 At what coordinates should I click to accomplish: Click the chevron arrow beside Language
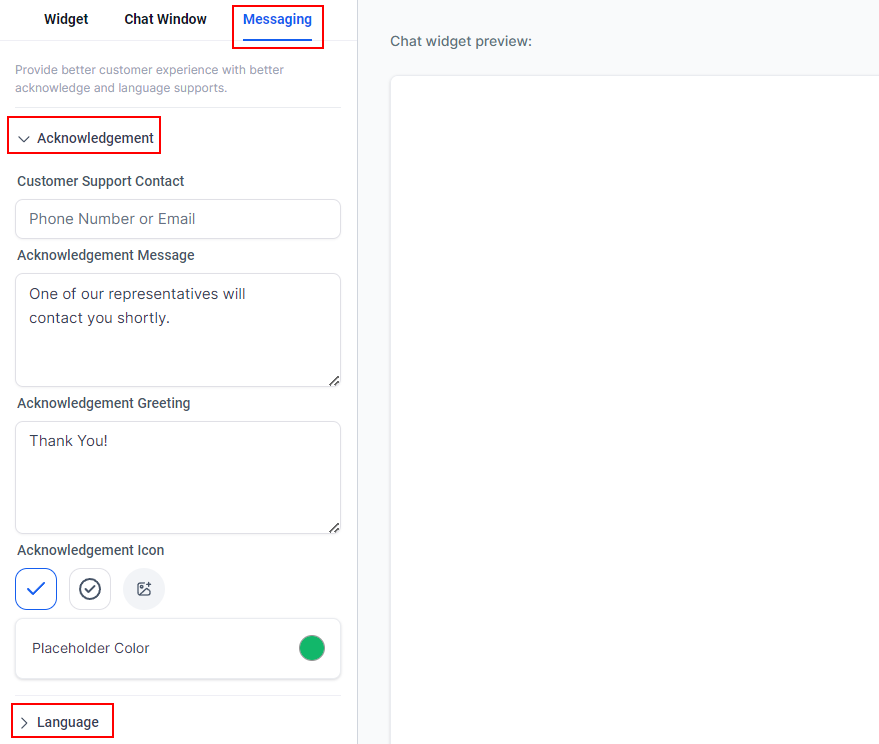click(x=24, y=722)
